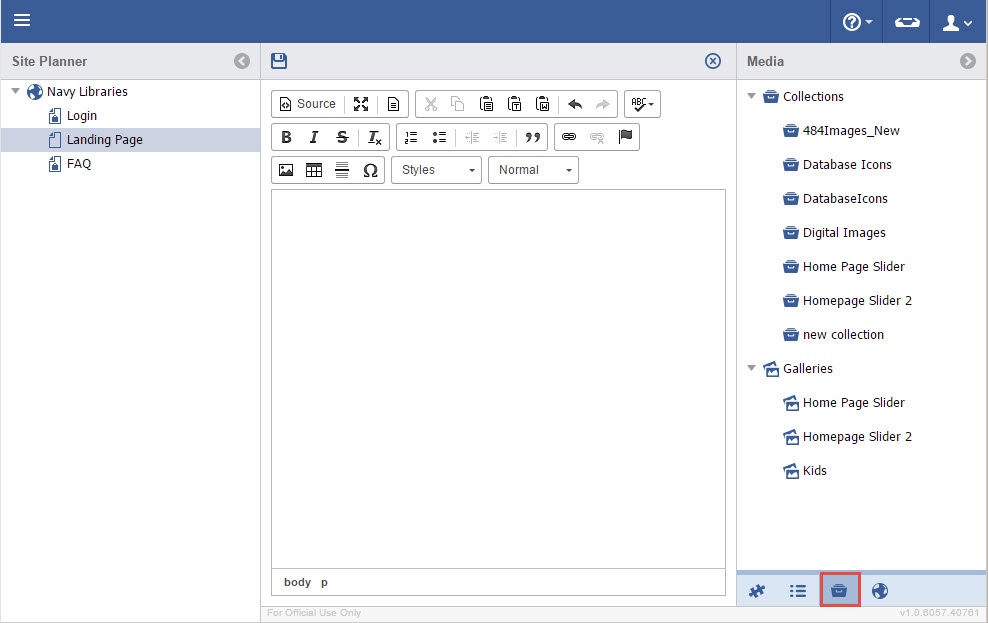Screen dimensions: 988x623
Task: Maximize the editor using the expand icon
Action: click(x=361, y=104)
